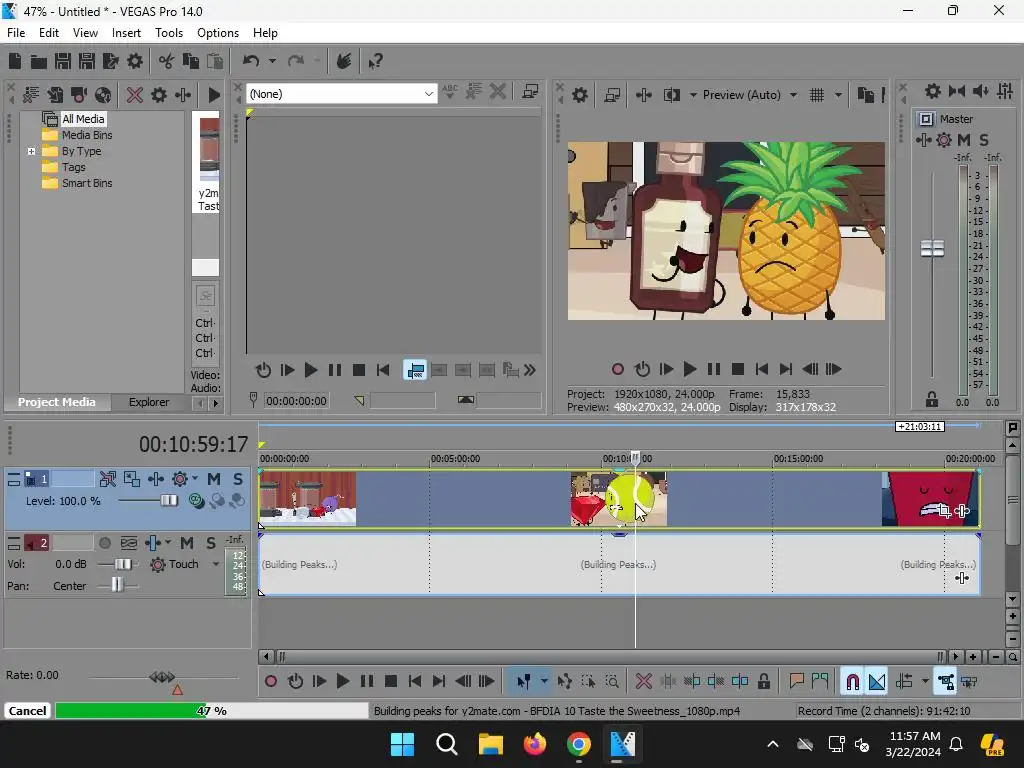Image resolution: width=1024 pixels, height=768 pixels.
Task: Delete selection with red X in bottom toolbar
Action: tap(643, 682)
